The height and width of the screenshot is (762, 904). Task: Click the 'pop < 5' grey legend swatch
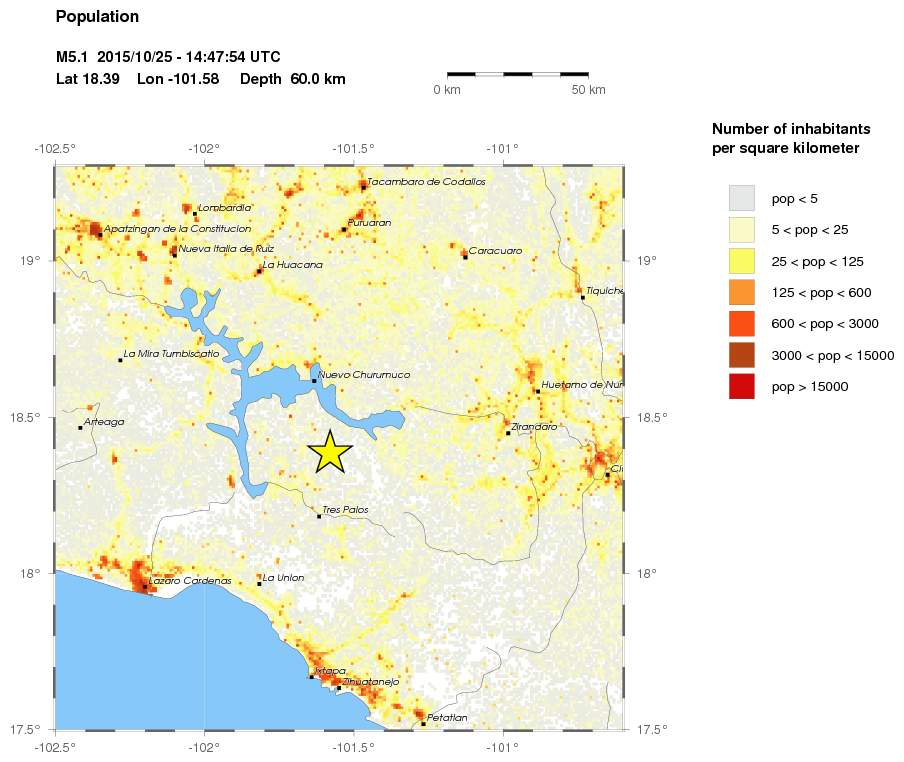click(x=741, y=198)
